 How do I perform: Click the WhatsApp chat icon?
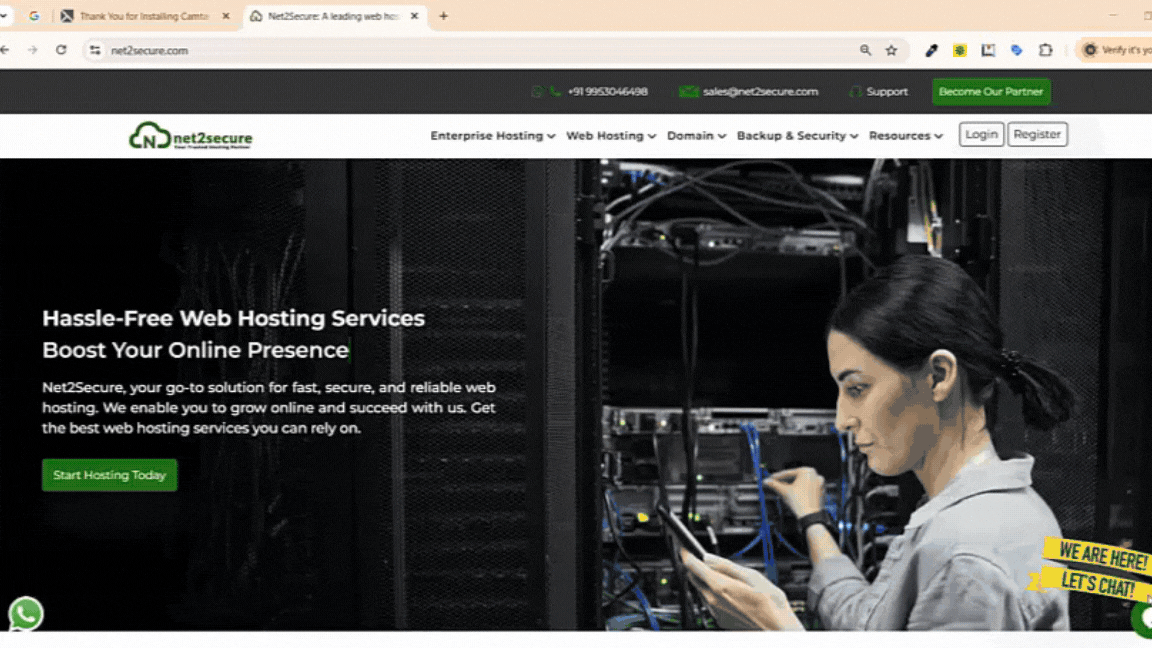(26, 613)
